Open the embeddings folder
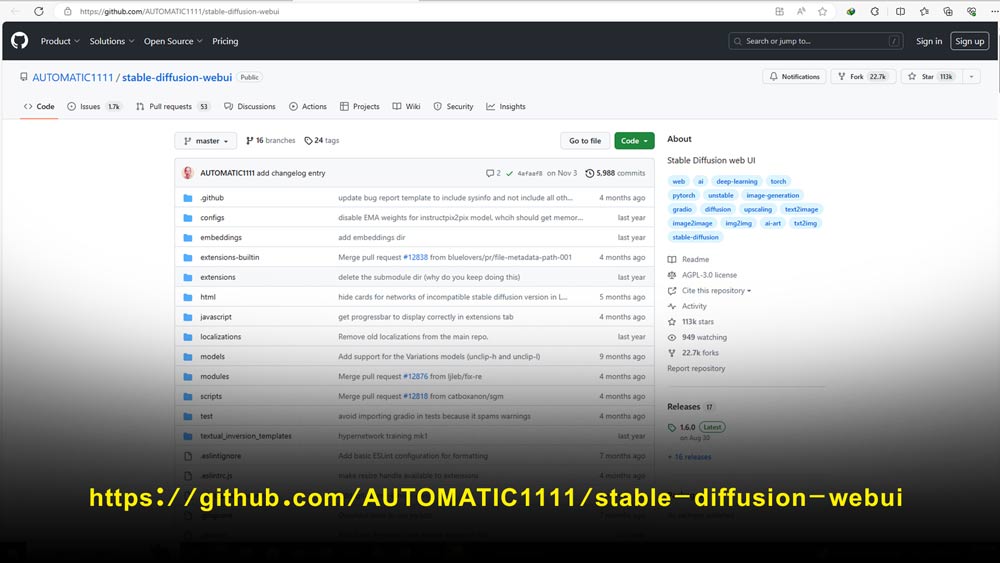The width and height of the screenshot is (1000, 563). pos(221,237)
